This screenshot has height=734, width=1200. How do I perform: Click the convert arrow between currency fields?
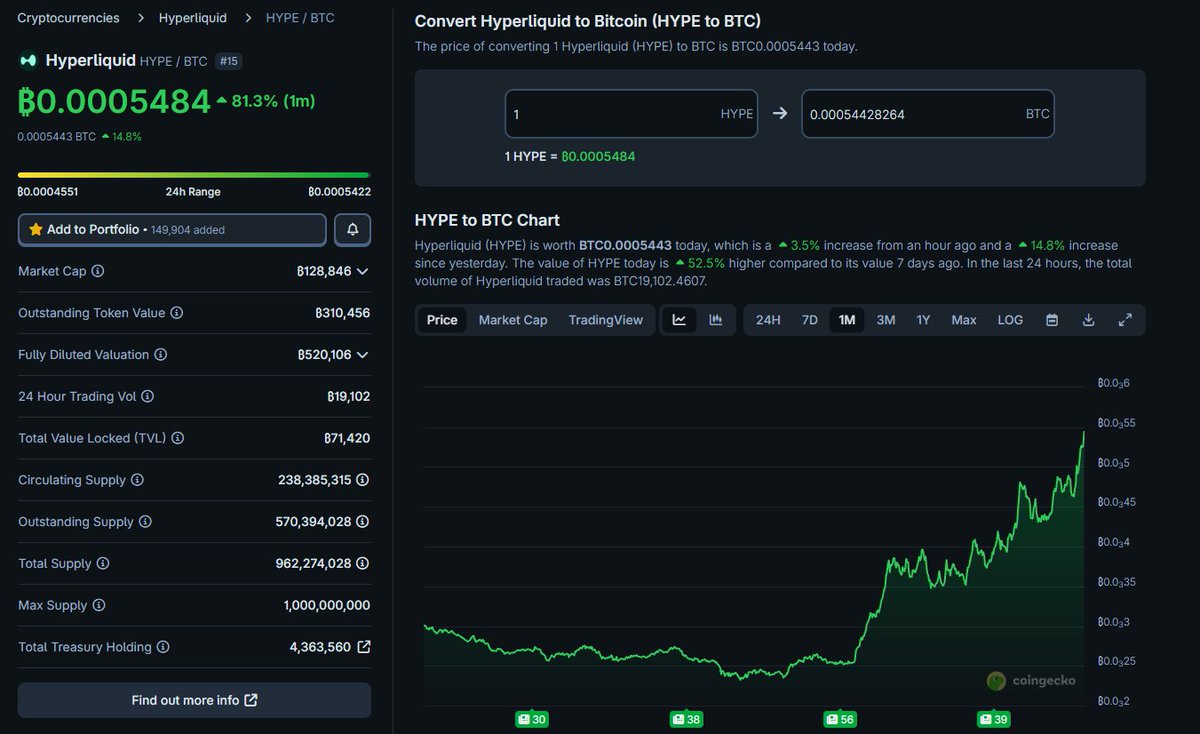tap(780, 114)
